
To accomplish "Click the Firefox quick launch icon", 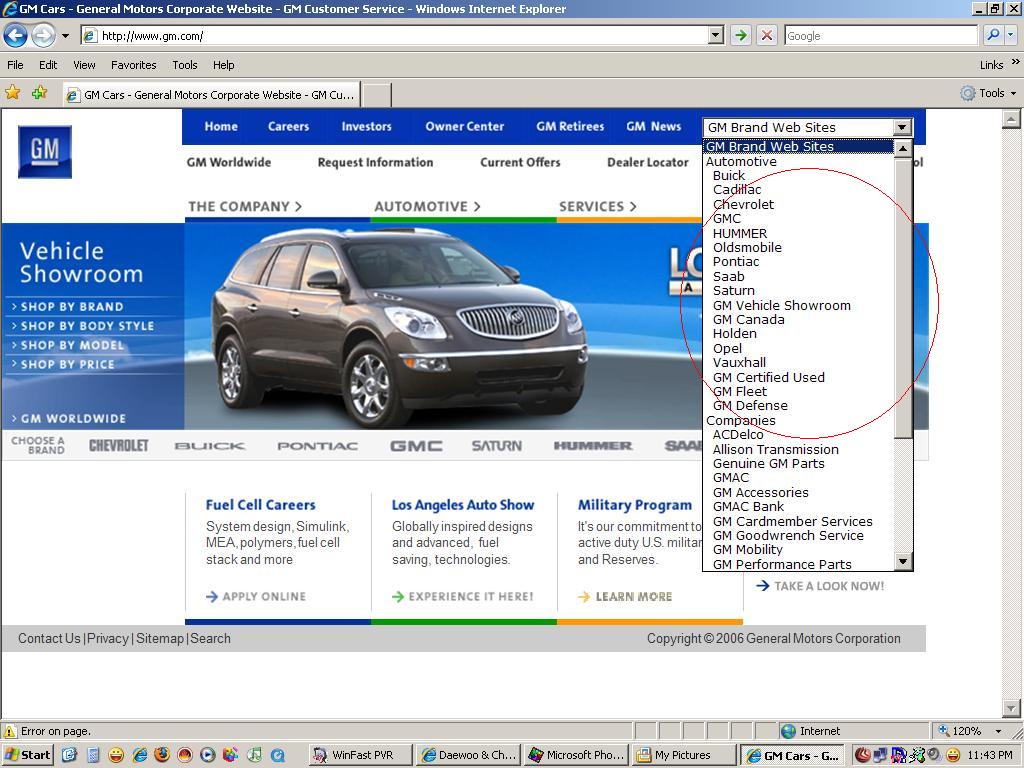I will pyautogui.click(x=161, y=755).
